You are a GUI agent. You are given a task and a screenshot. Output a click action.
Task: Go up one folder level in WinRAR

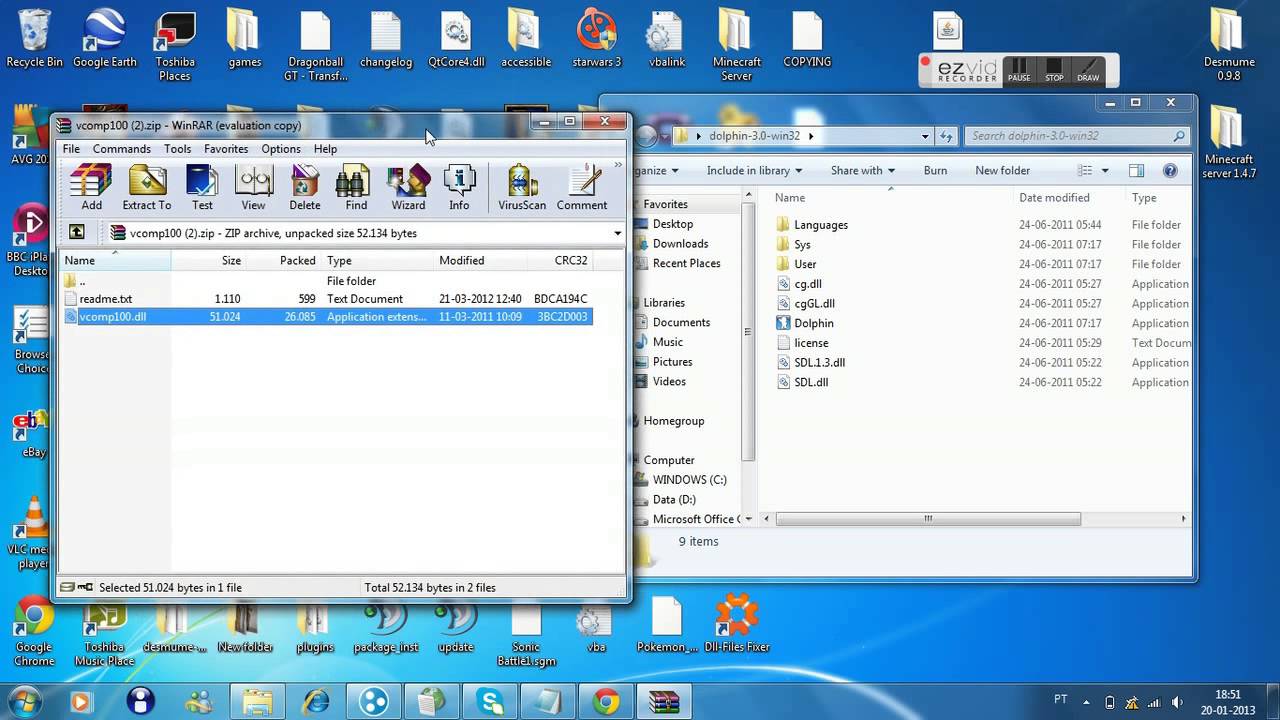pyautogui.click(x=77, y=233)
